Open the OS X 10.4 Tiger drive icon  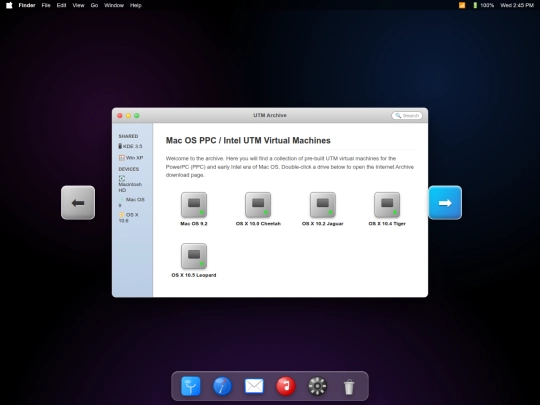[x=387, y=205]
